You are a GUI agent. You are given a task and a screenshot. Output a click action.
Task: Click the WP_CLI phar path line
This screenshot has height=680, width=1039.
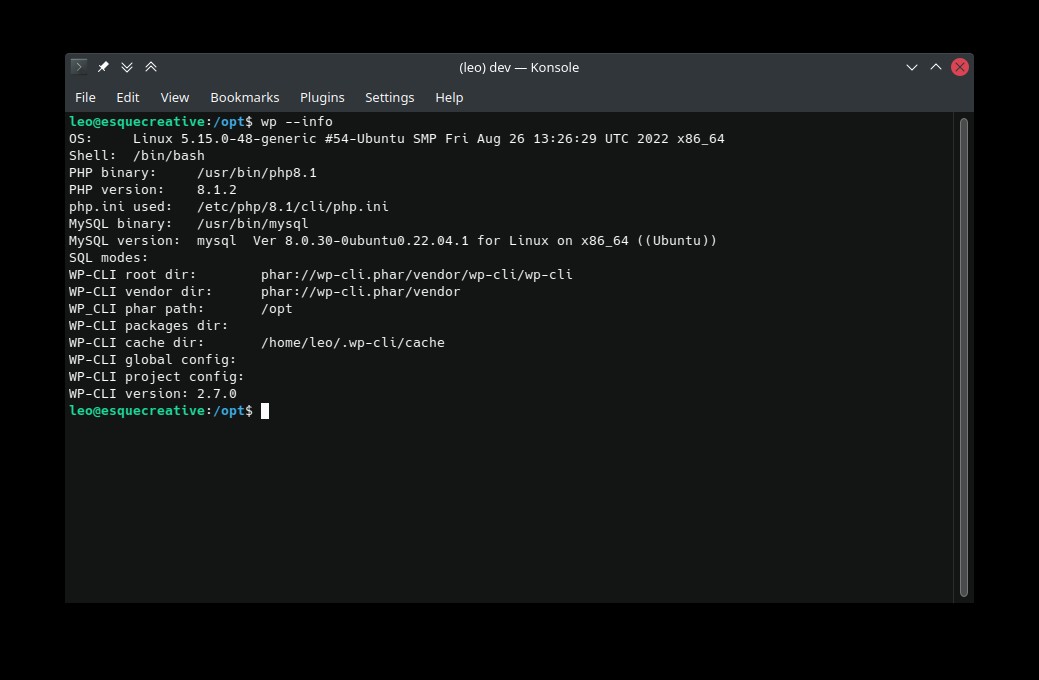[180, 309]
